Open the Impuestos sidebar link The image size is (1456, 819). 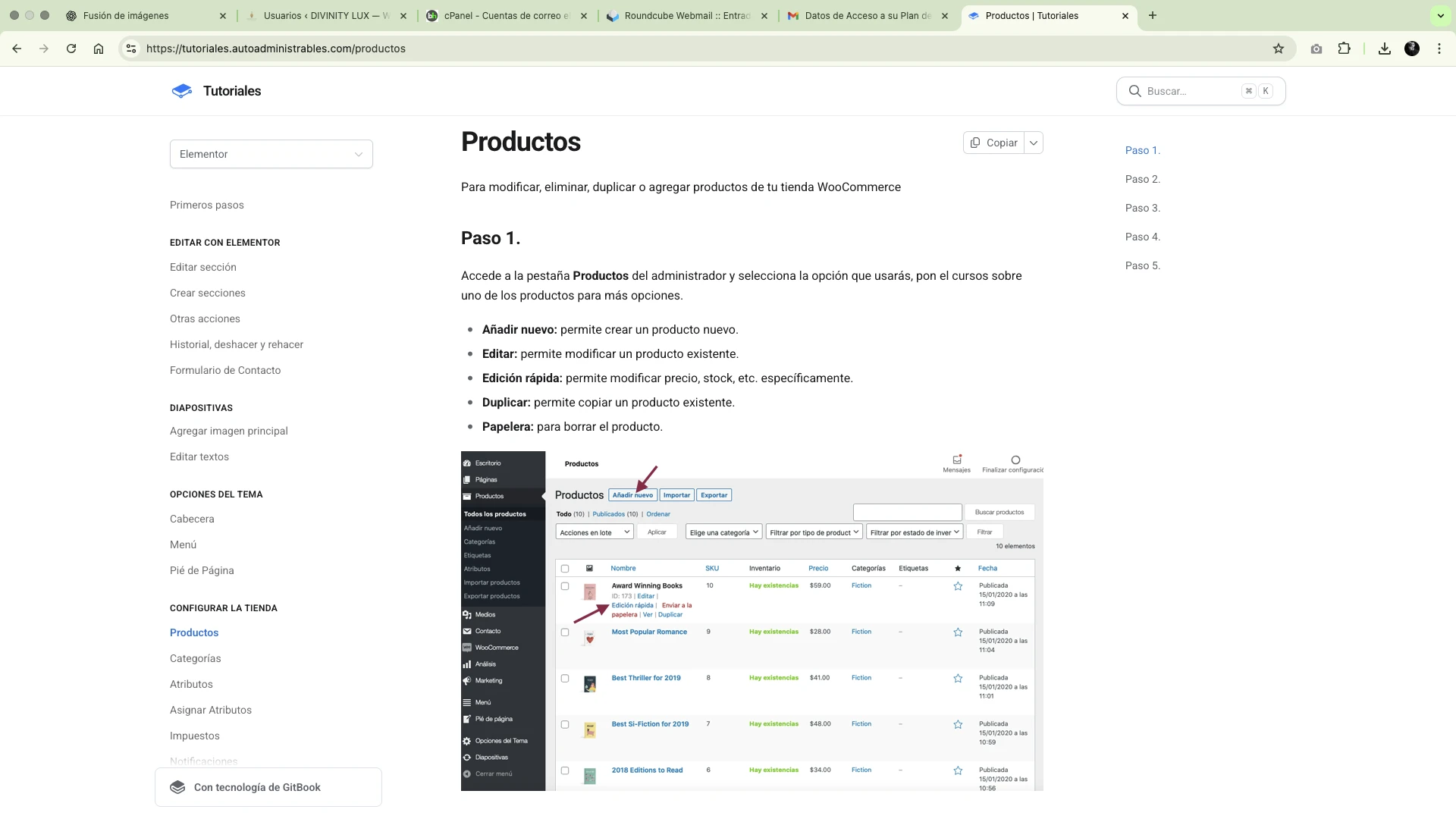pos(195,736)
